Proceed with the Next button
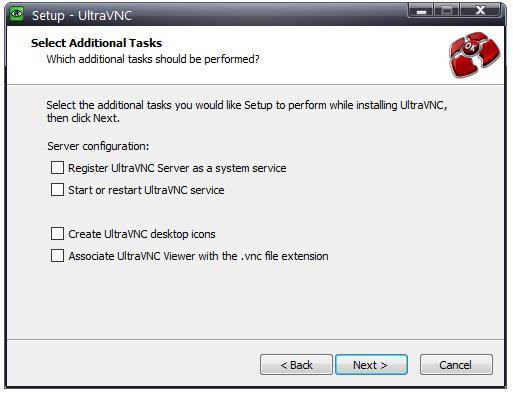513x393 pixels. (x=371, y=365)
